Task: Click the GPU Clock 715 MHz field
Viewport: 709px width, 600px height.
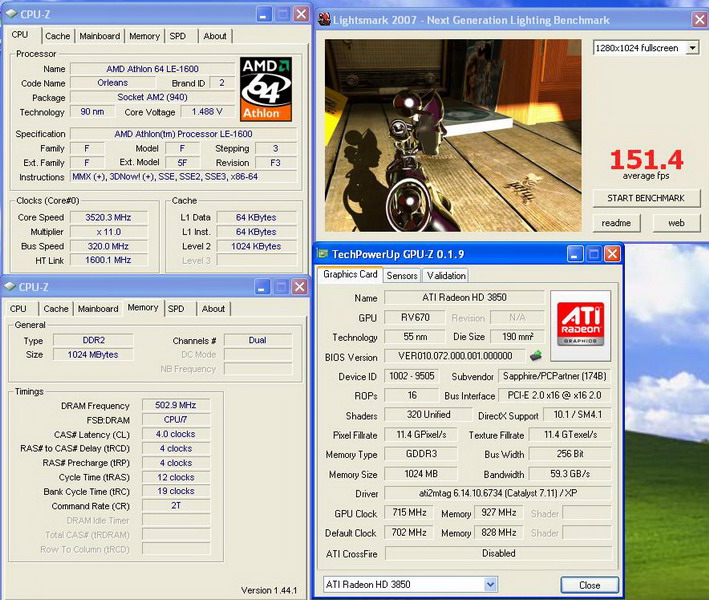Action: coord(409,513)
